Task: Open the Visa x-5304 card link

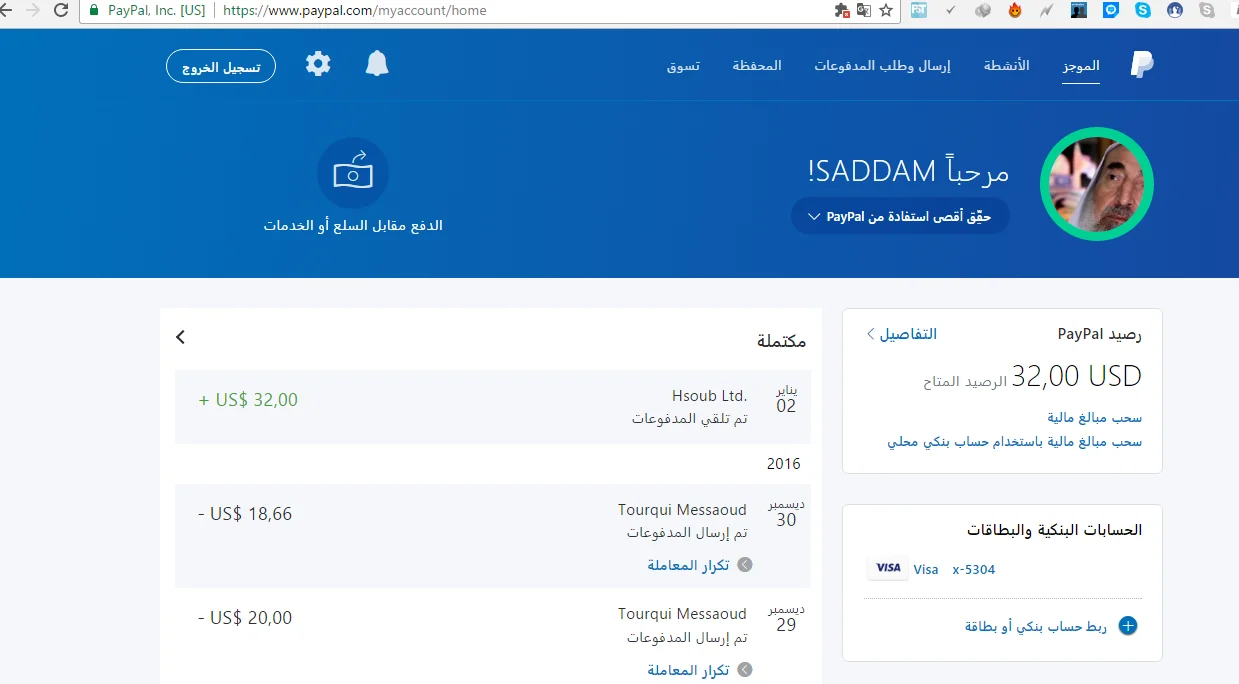Action: click(973, 569)
